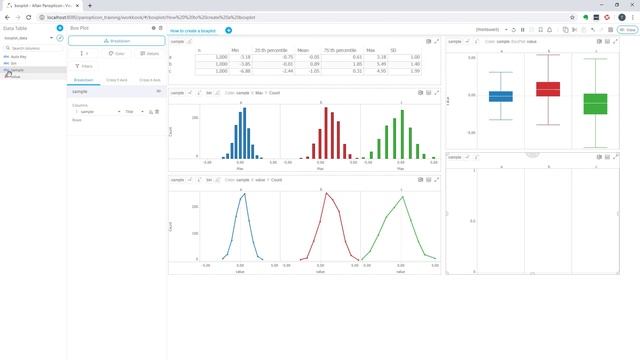Toggle visibility eye on sample breakdown row

[x=159, y=91]
